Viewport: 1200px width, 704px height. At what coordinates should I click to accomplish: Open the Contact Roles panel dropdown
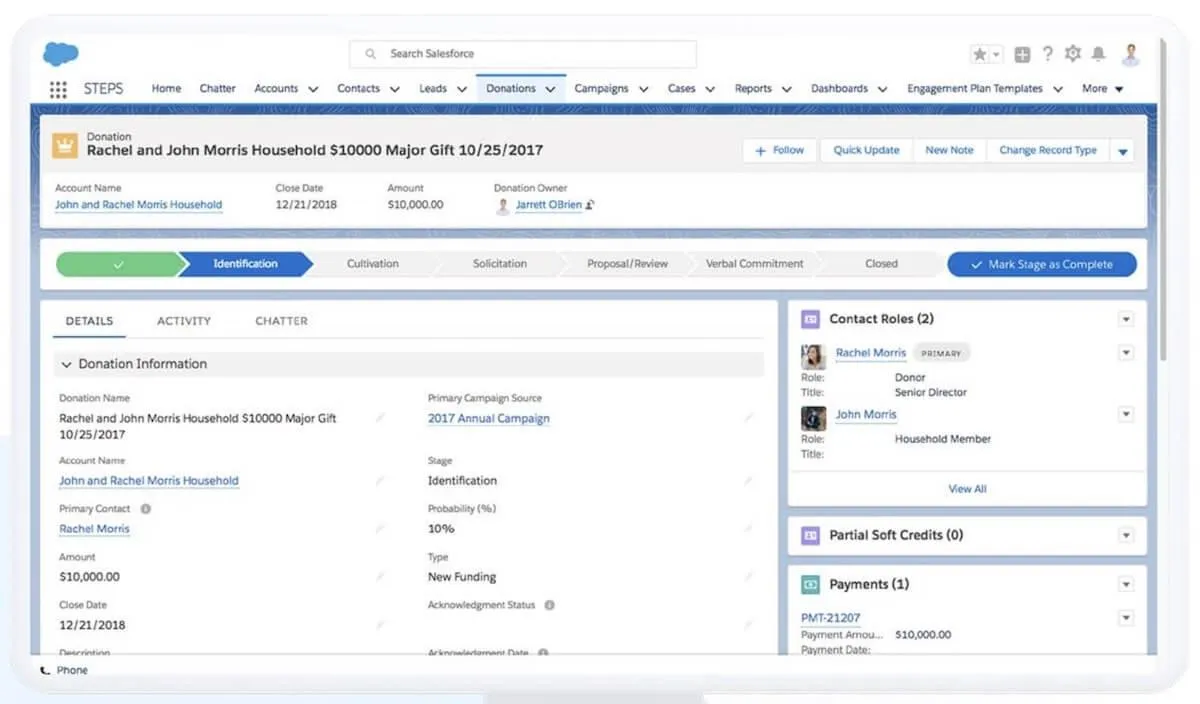click(1126, 319)
